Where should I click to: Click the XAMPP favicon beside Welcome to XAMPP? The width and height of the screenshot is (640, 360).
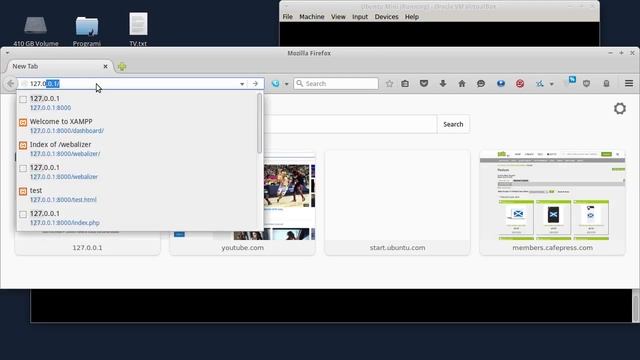click(23, 122)
